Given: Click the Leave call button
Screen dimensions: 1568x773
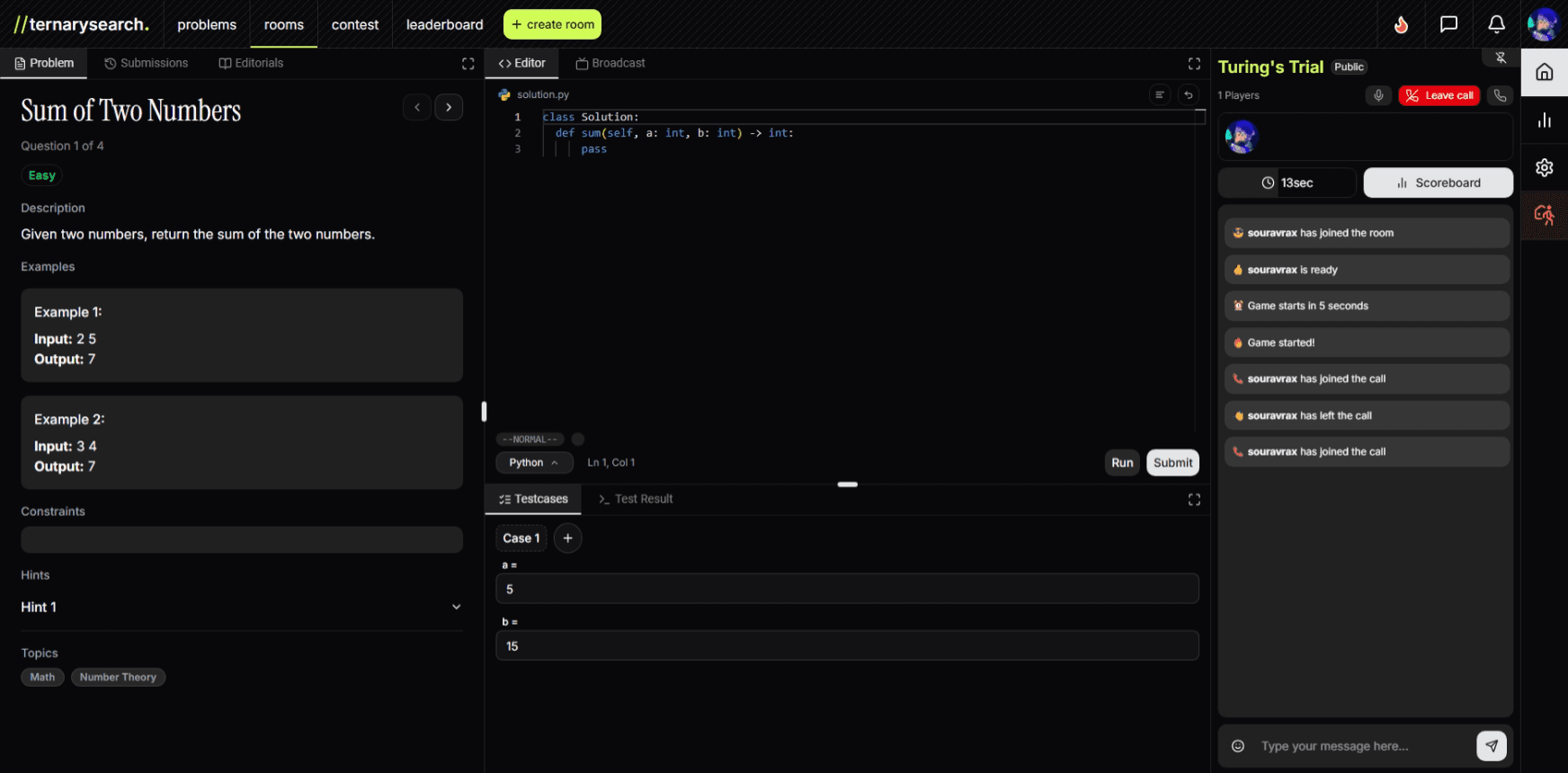Looking at the screenshot, I should click(x=1439, y=95).
